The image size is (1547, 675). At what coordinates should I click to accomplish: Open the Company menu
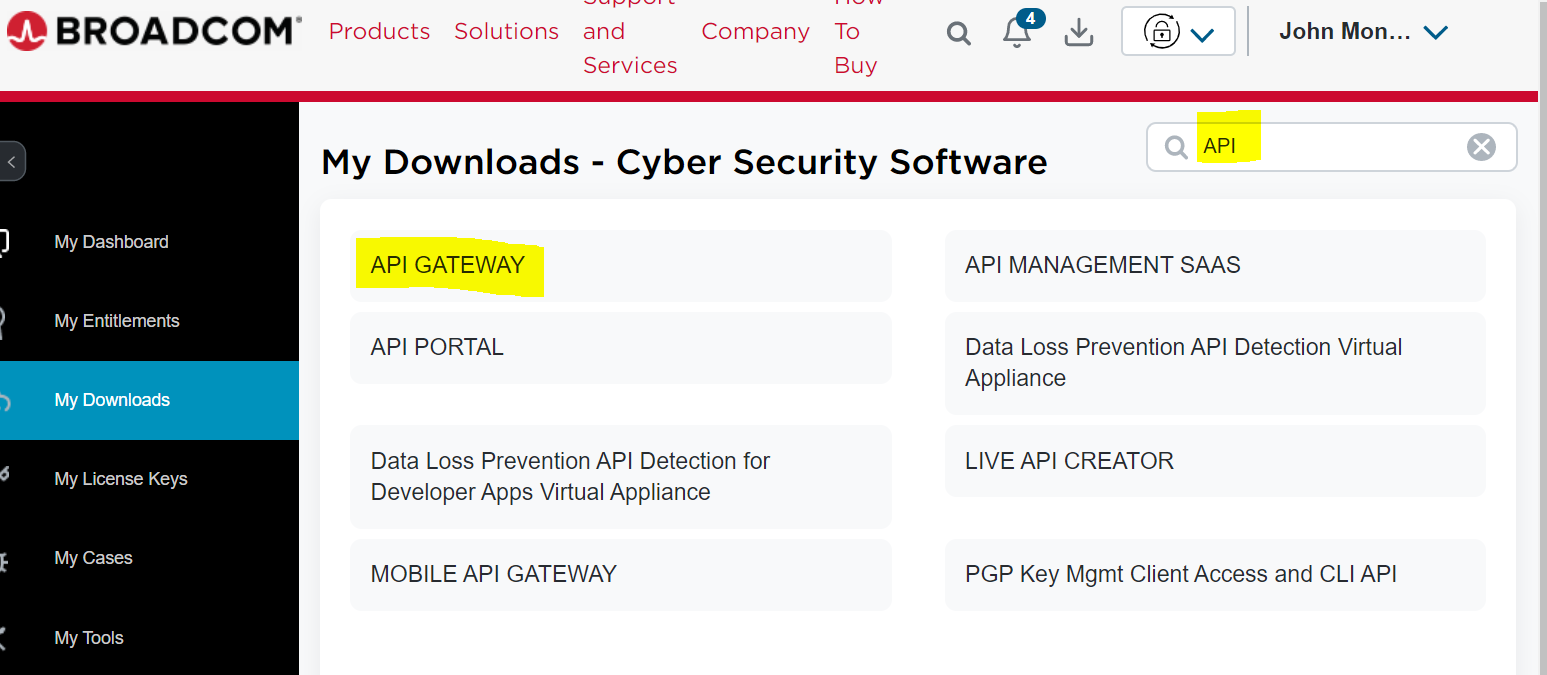(x=755, y=32)
